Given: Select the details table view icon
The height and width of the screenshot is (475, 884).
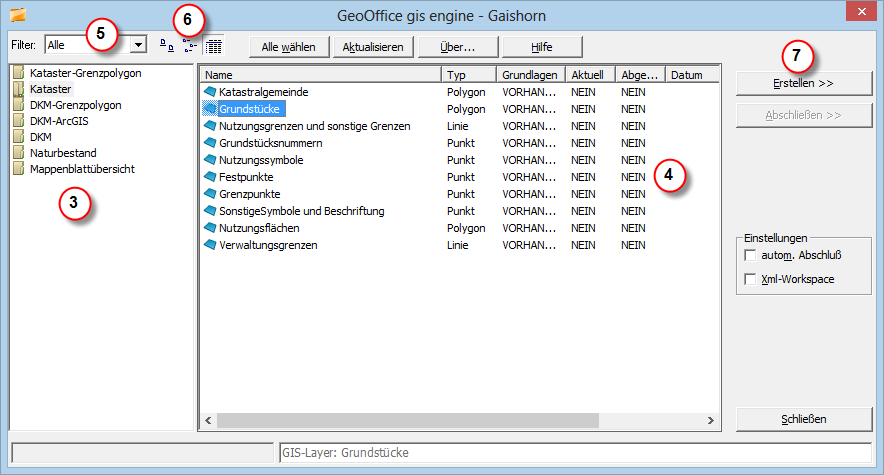Looking at the screenshot, I should pyautogui.click(x=214, y=46).
